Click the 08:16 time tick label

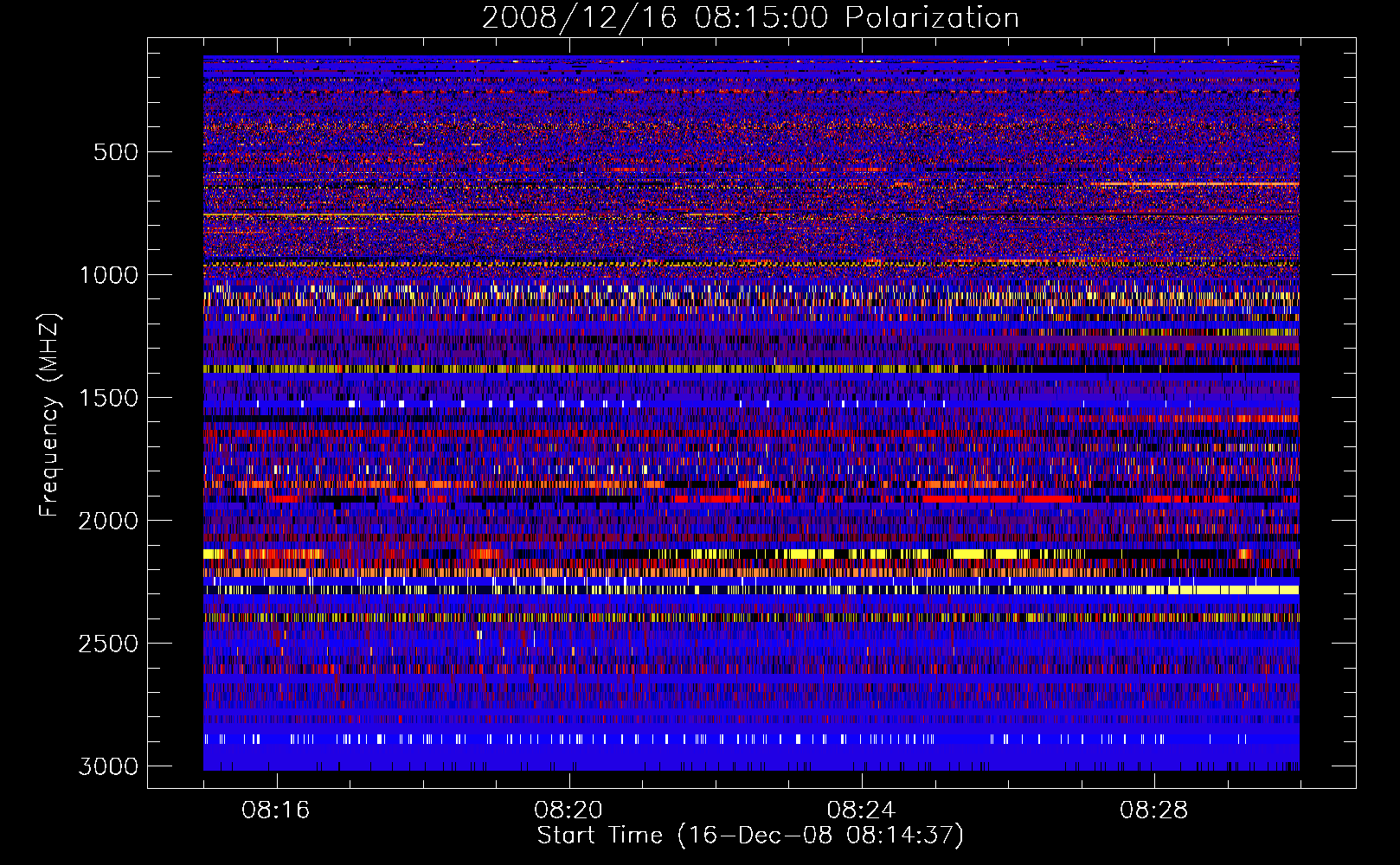(x=276, y=811)
